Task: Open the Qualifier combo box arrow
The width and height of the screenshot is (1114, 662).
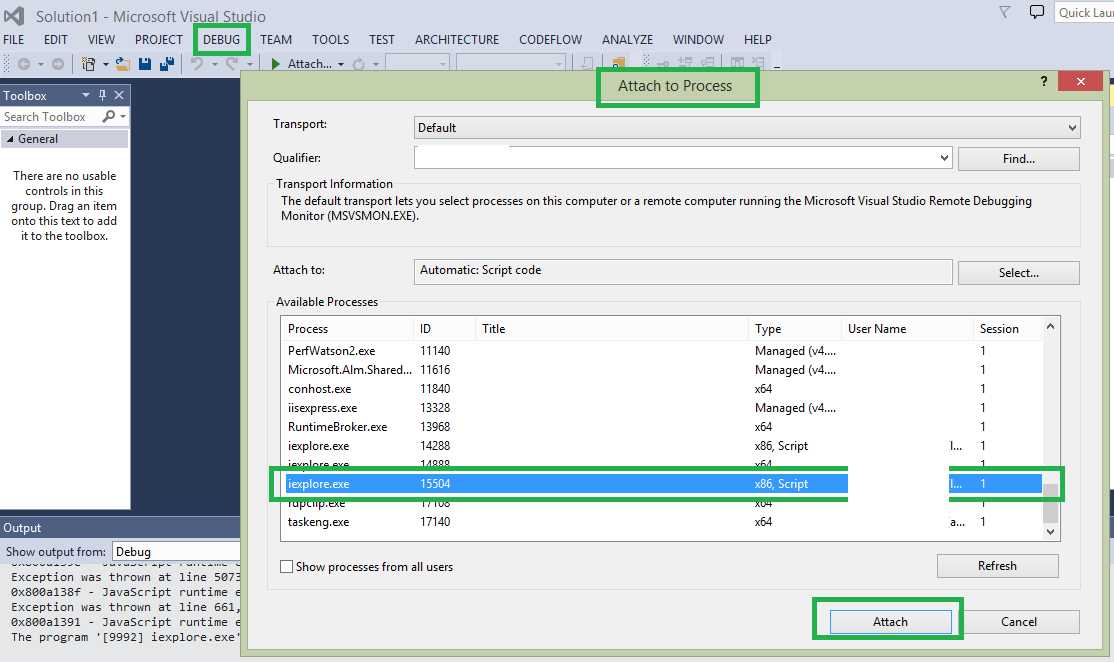Action: pos(943,158)
